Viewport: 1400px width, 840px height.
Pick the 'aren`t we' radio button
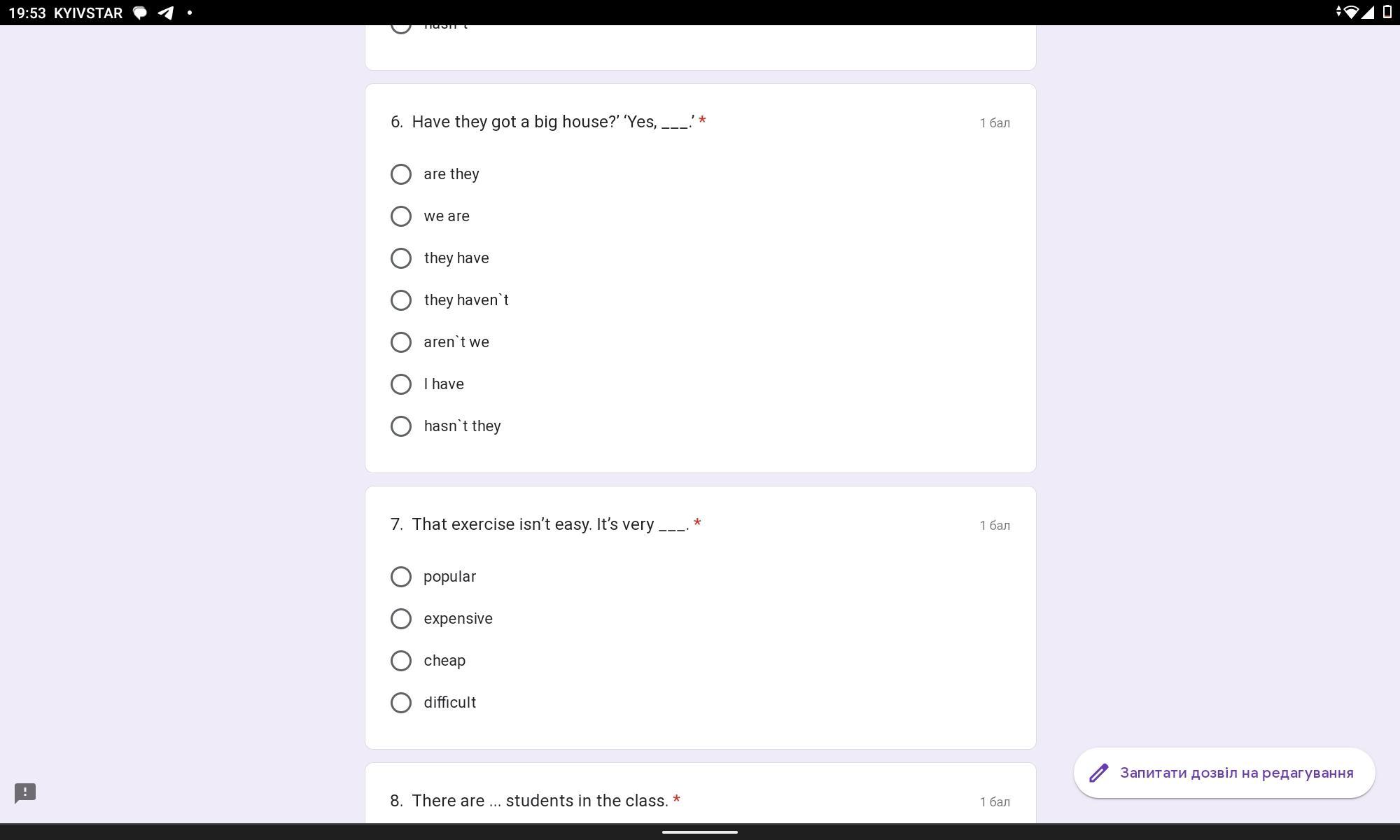pos(401,342)
